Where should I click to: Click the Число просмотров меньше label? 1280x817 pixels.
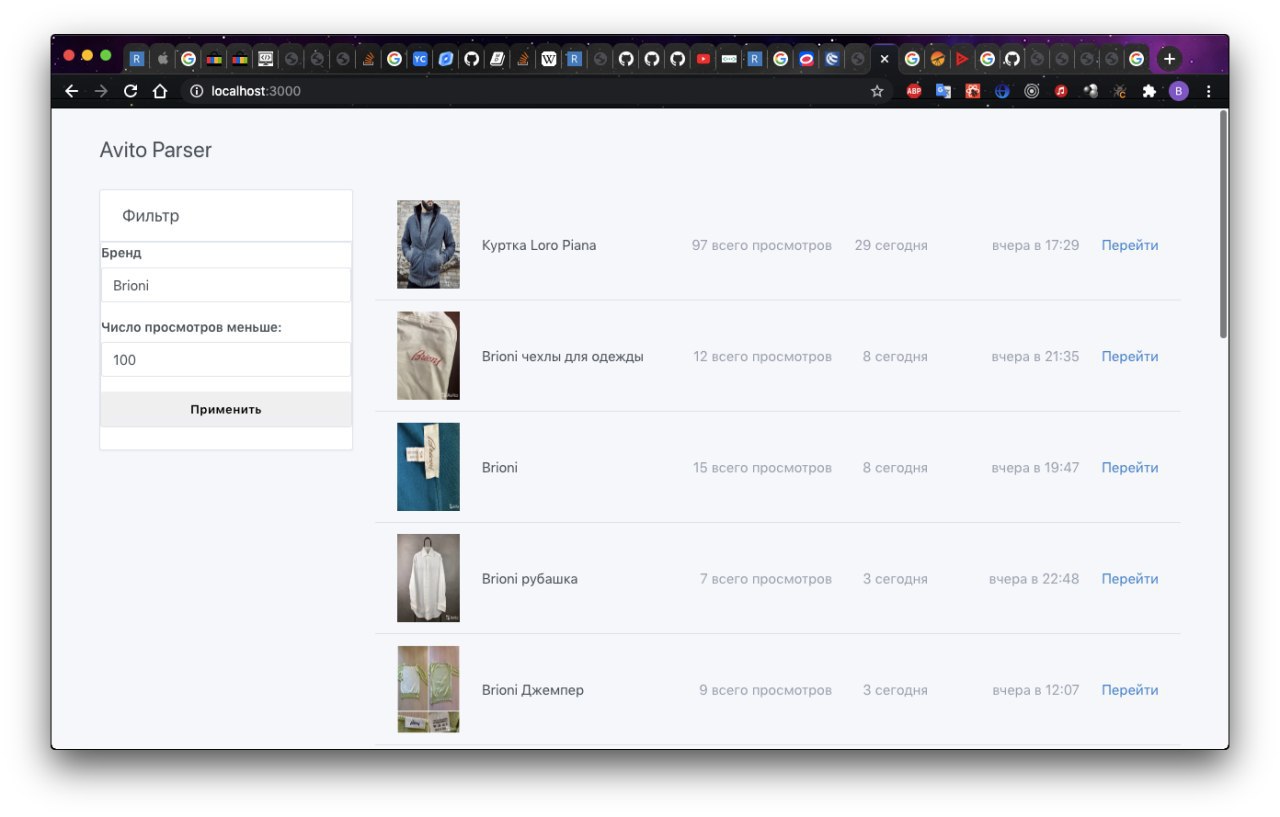(191, 327)
